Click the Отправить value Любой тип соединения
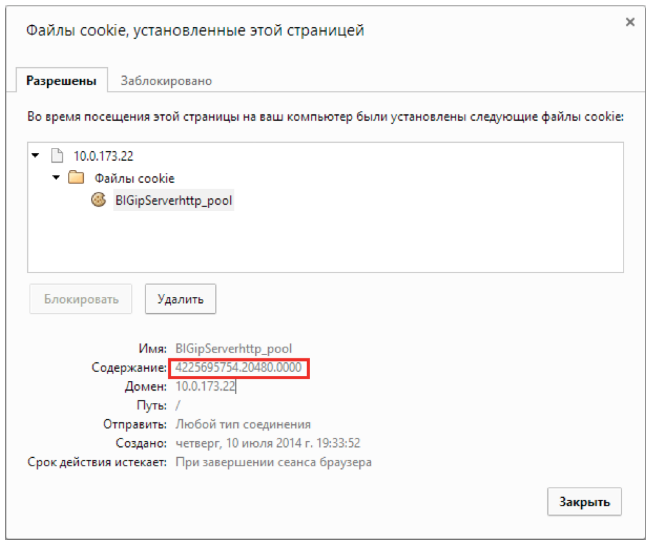Viewport: 650px width, 545px height. [243, 424]
